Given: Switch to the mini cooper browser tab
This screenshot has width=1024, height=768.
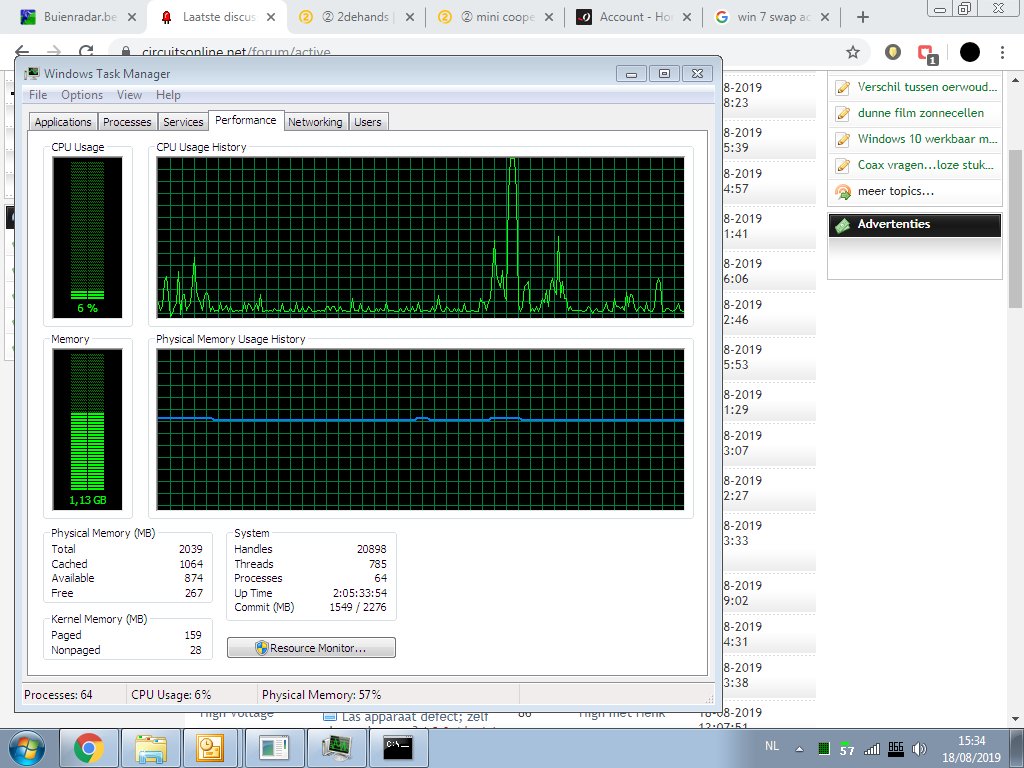Looking at the screenshot, I should 496,17.
